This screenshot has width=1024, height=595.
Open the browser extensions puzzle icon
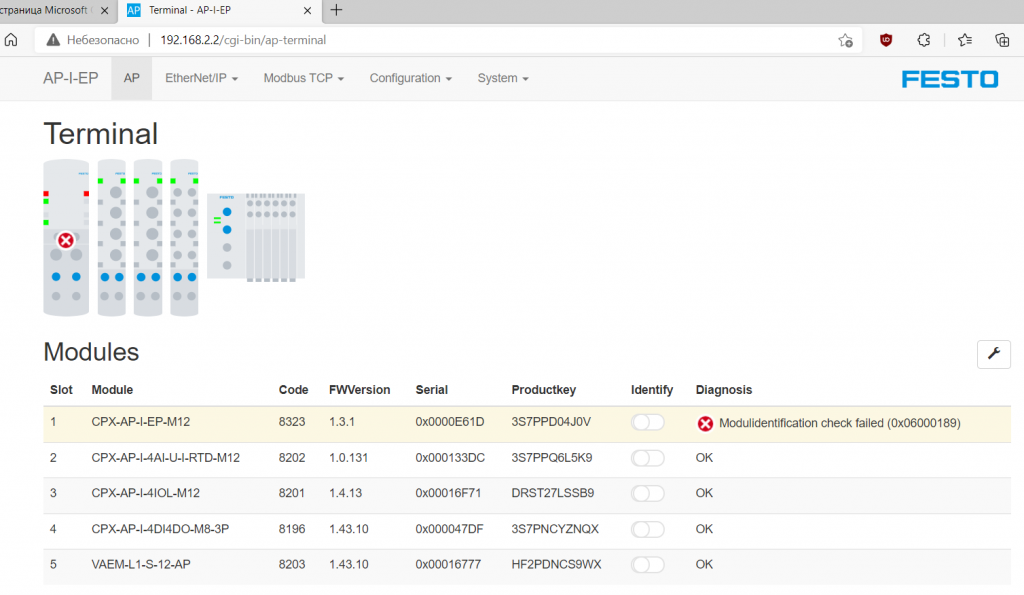point(923,40)
